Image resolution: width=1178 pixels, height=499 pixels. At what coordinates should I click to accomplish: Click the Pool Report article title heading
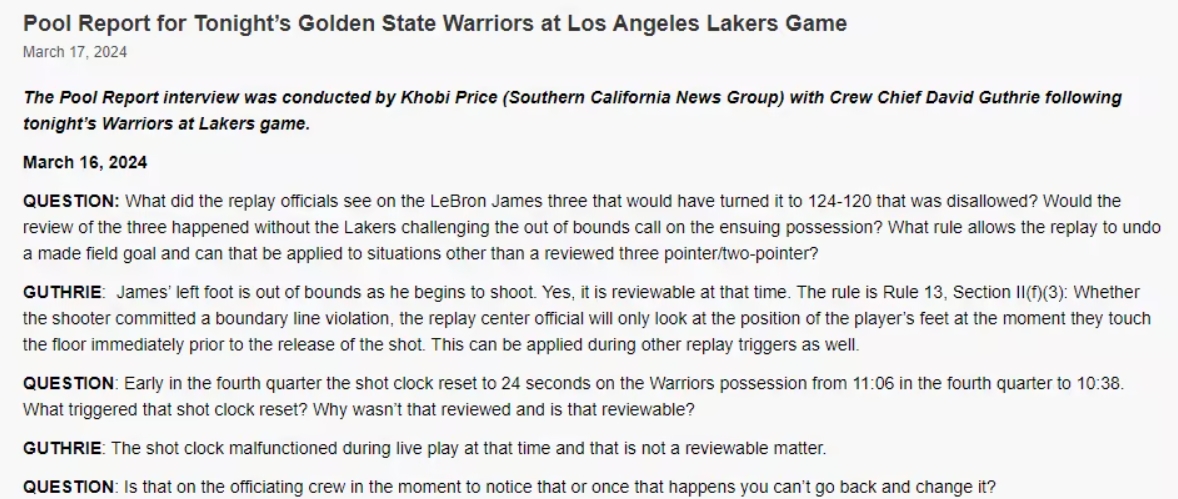coord(435,24)
